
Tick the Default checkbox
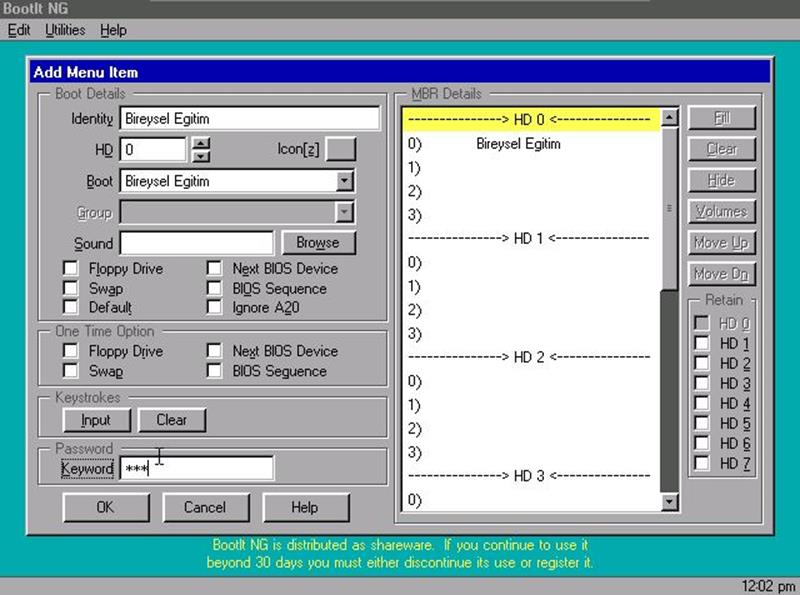click(70, 307)
